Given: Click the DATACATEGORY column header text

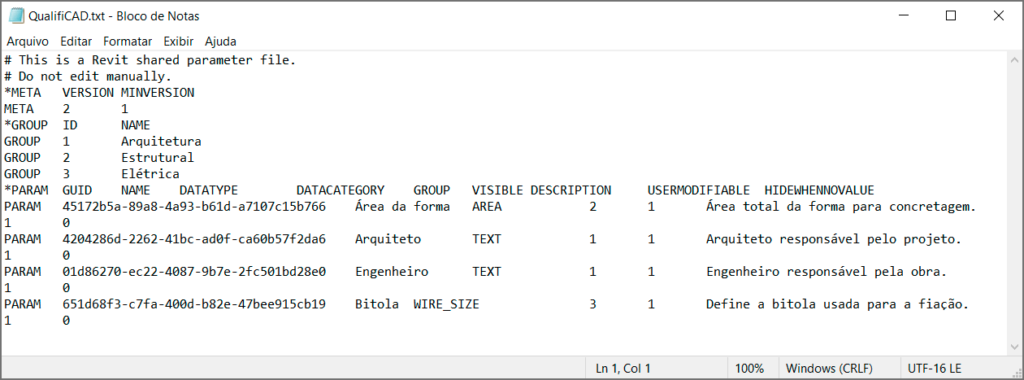Looking at the screenshot, I should (340, 191).
